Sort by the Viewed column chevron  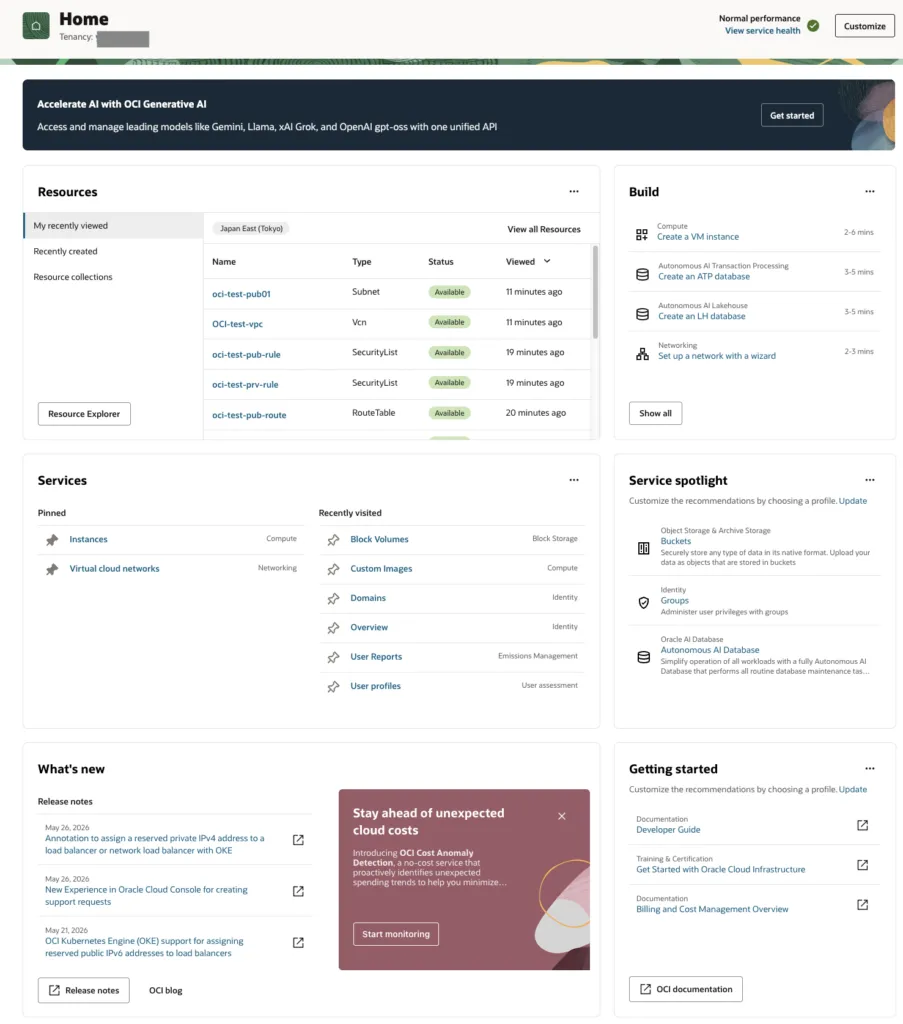click(547, 261)
